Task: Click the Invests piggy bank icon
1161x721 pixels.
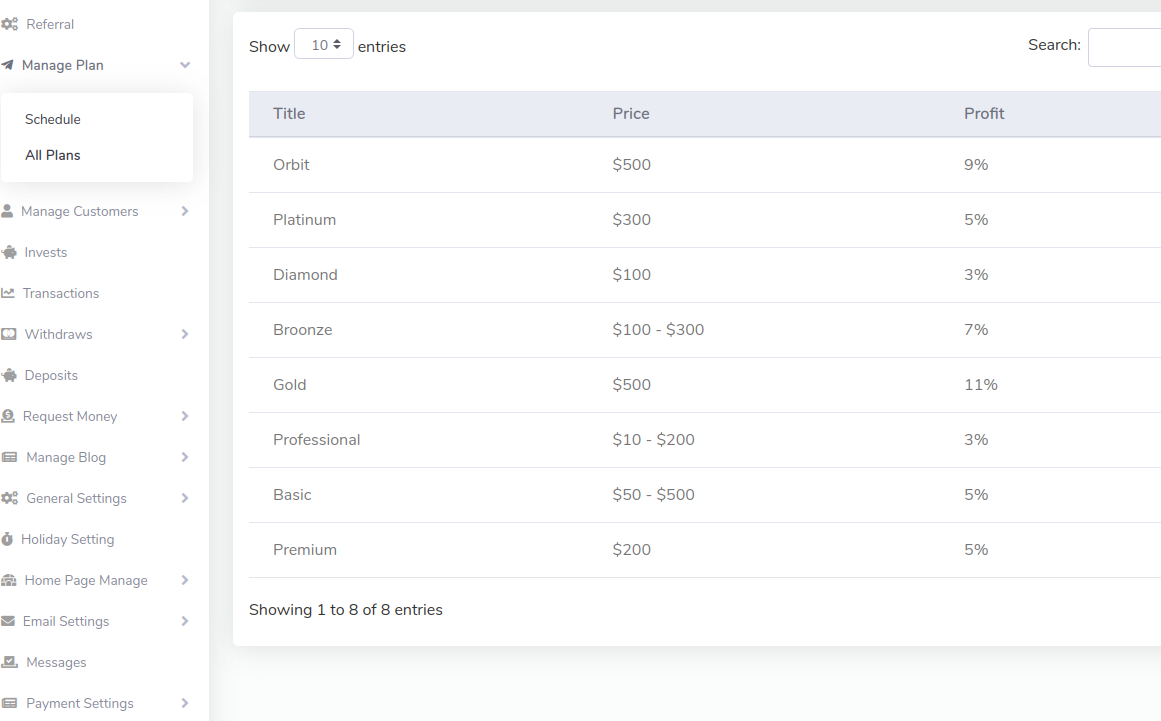Action: 9,252
